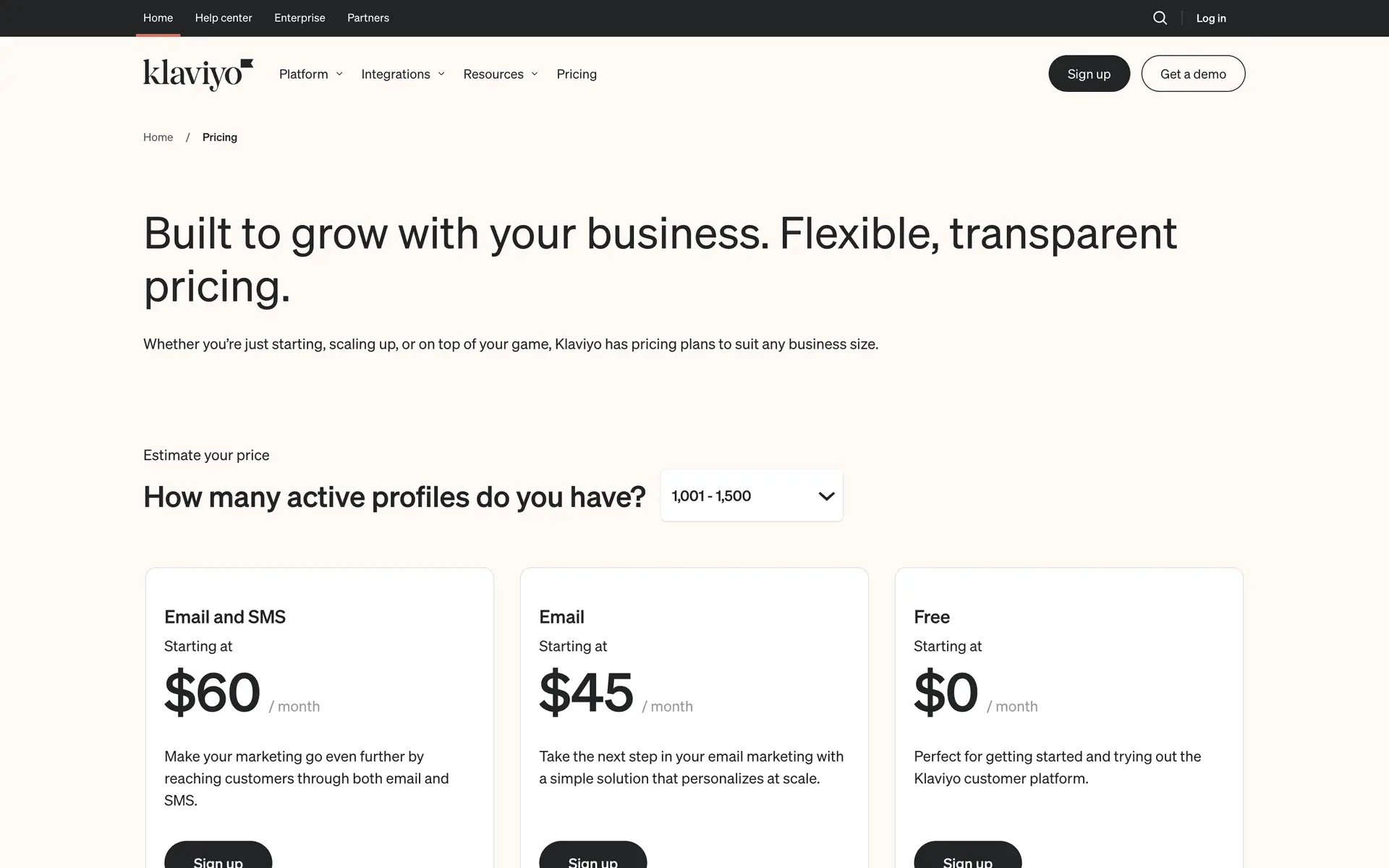Image resolution: width=1389 pixels, height=868 pixels.
Task: Click Pricing in the breadcrumb
Action: (x=220, y=137)
